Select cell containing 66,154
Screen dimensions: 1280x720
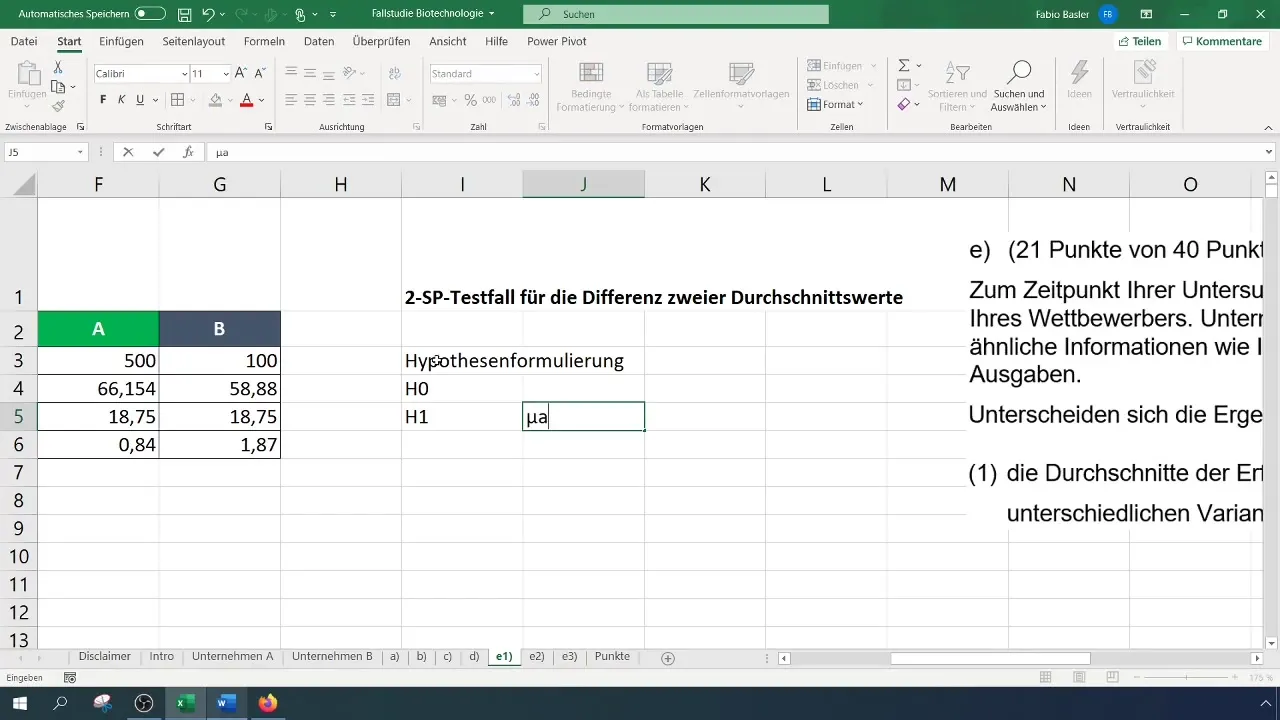coord(98,389)
